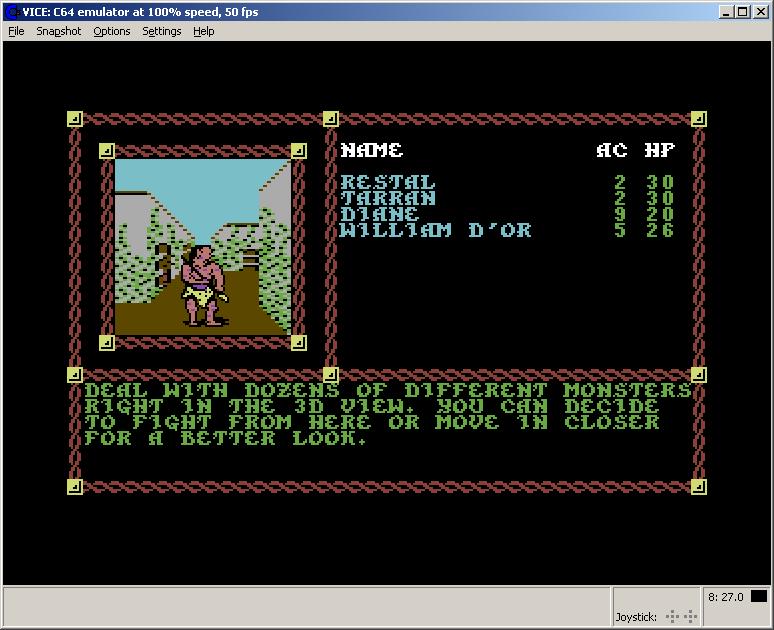Minimize the VICE emulator window
This screenshot has height=630, width=774.
point(725,12)
